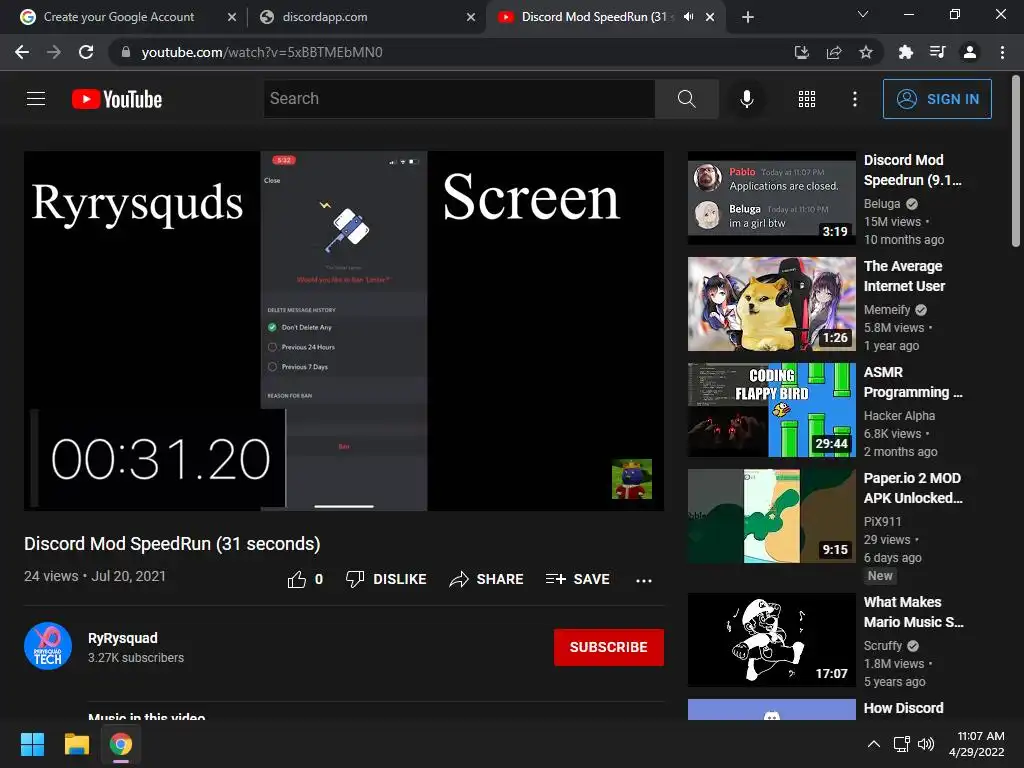Switch to the discordapp.com tab
The image size is (1024, 768).
(325, 17)
